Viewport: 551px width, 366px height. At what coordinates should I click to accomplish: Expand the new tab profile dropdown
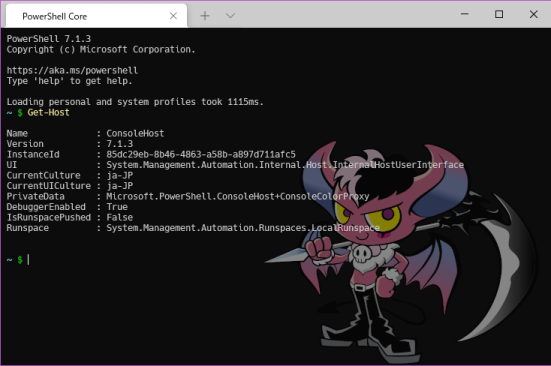[x=230, y=16]
